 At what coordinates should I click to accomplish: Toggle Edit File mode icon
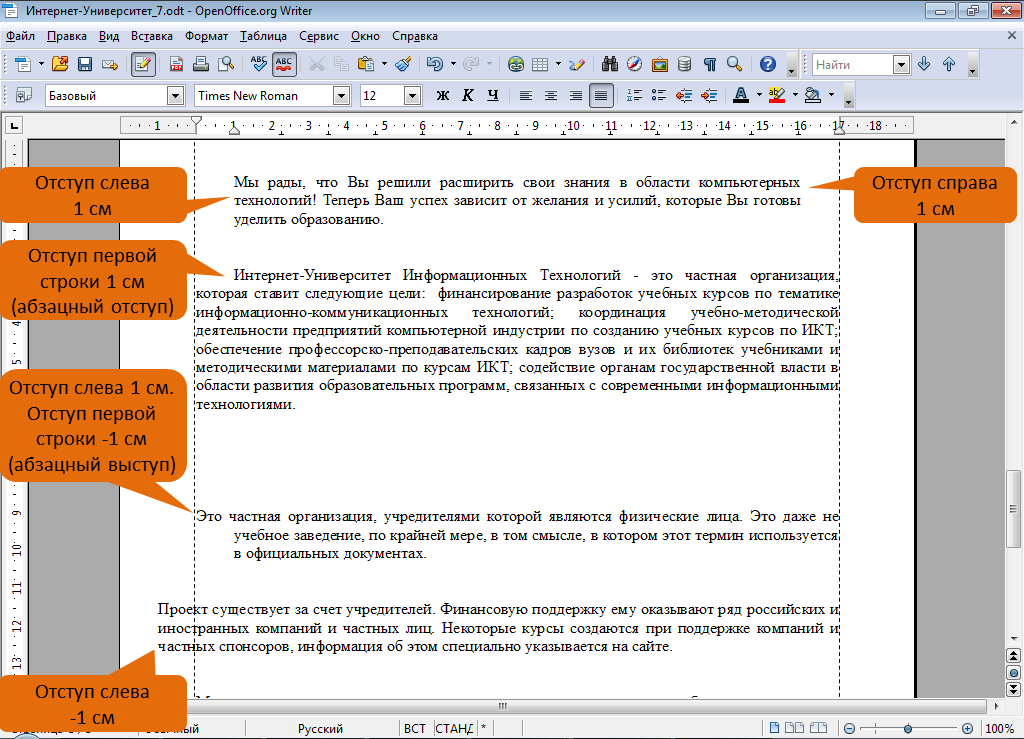click(143, 64)
